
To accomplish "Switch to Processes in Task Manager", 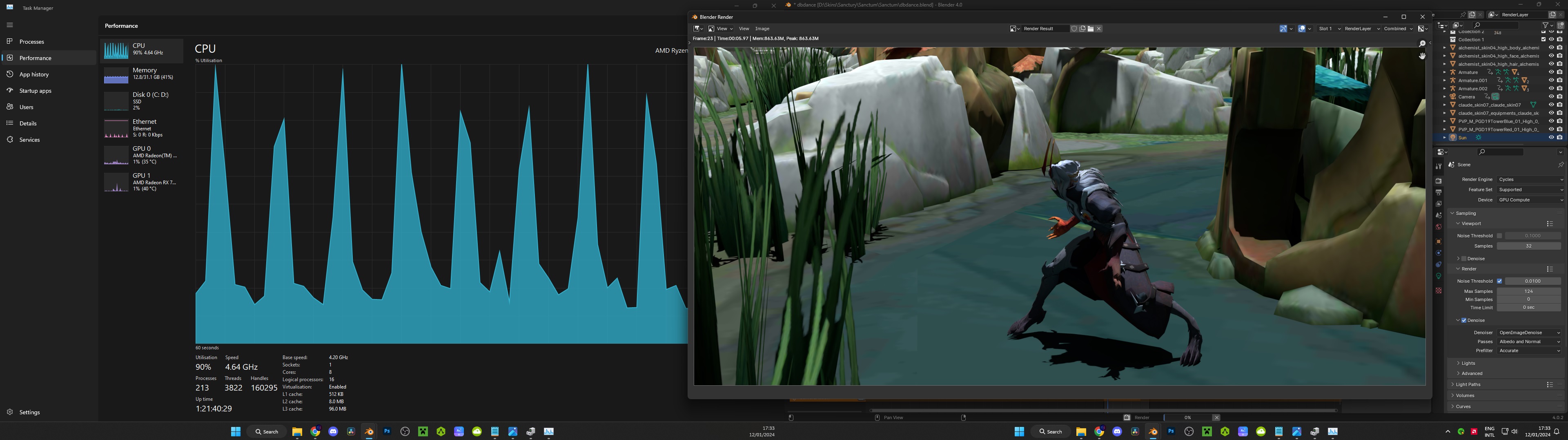I will click(x=49, y=41).
